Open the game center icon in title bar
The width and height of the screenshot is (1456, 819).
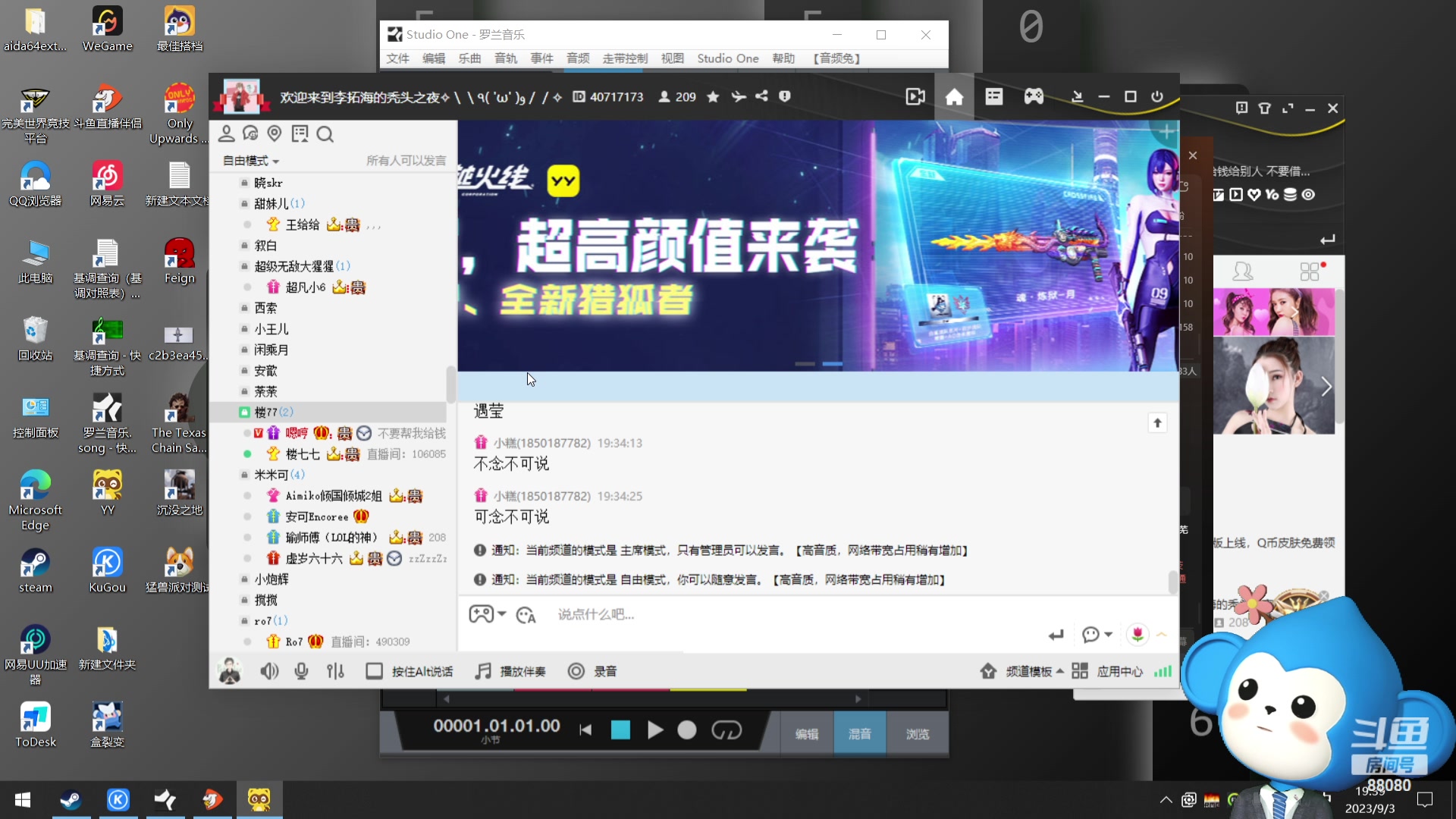click(1033, 96)
